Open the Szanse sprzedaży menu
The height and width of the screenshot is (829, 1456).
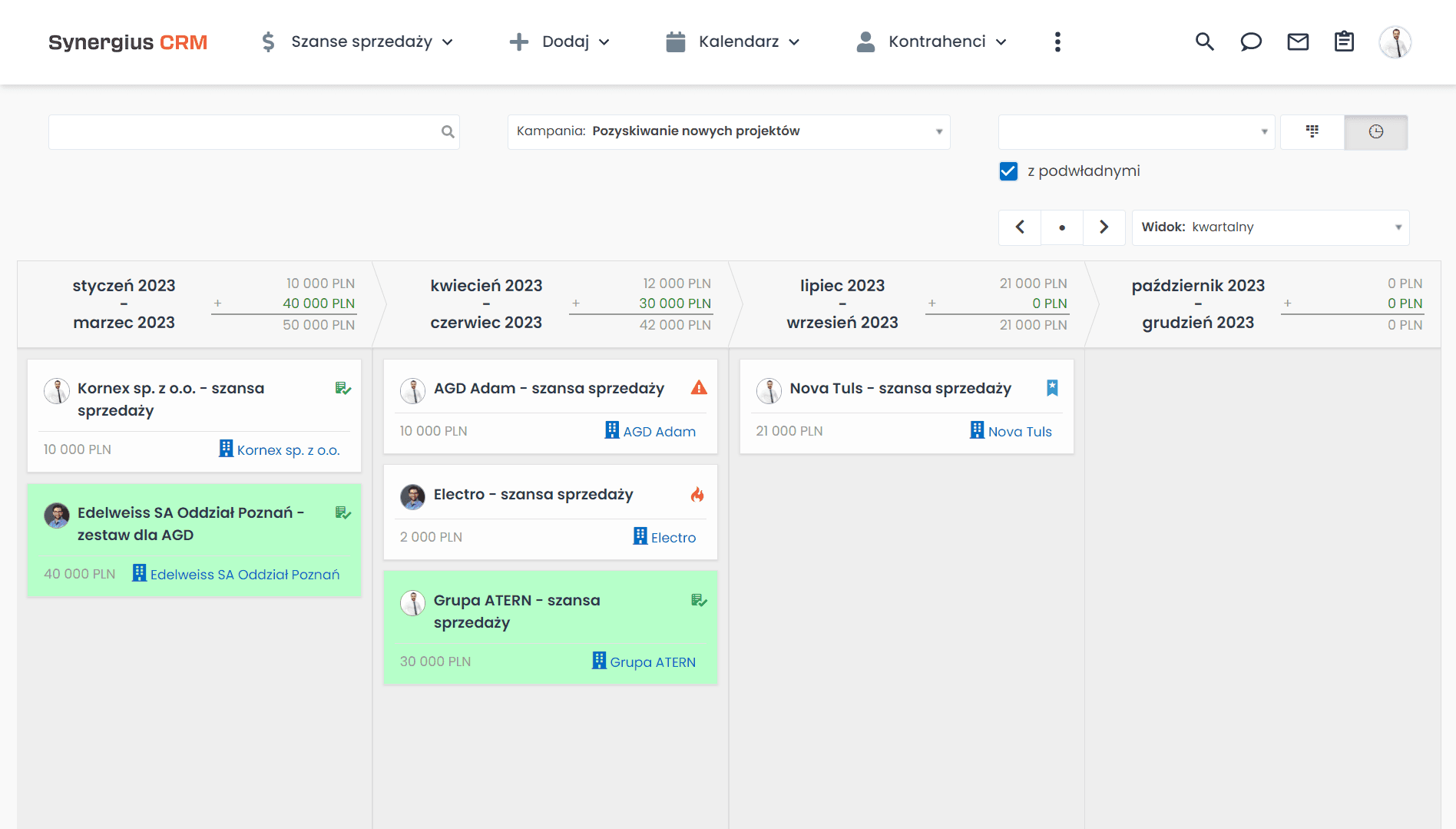click(357, 42)
